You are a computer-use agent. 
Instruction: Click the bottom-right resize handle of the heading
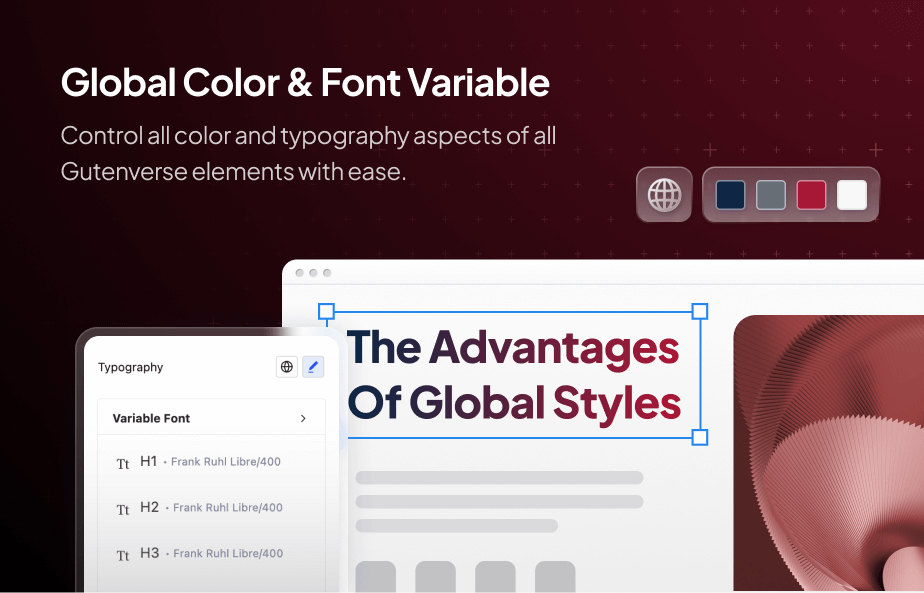coord(700,437)
